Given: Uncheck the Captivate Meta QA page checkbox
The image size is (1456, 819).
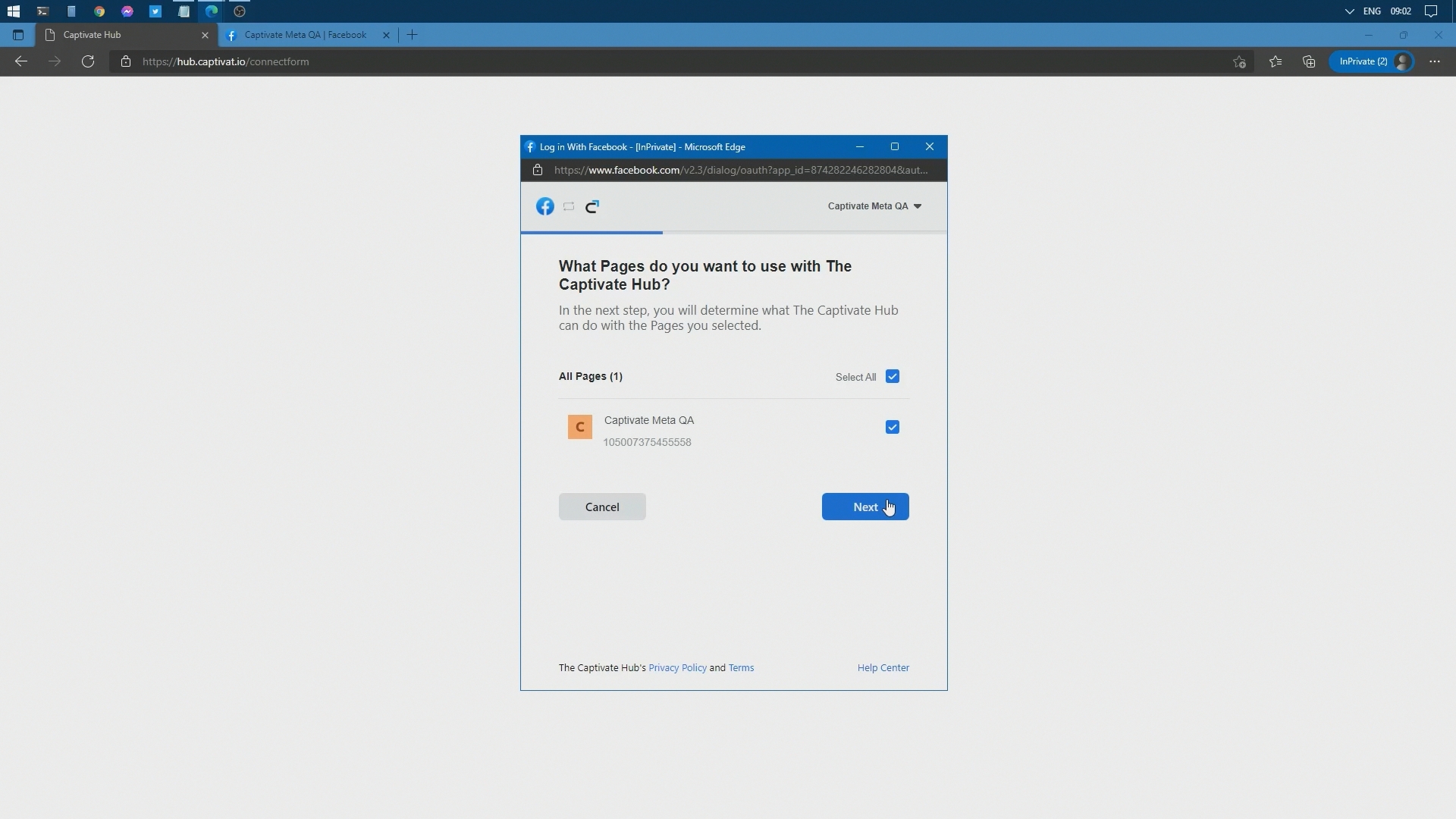Looking at the screenshot, I should (893, 428).
